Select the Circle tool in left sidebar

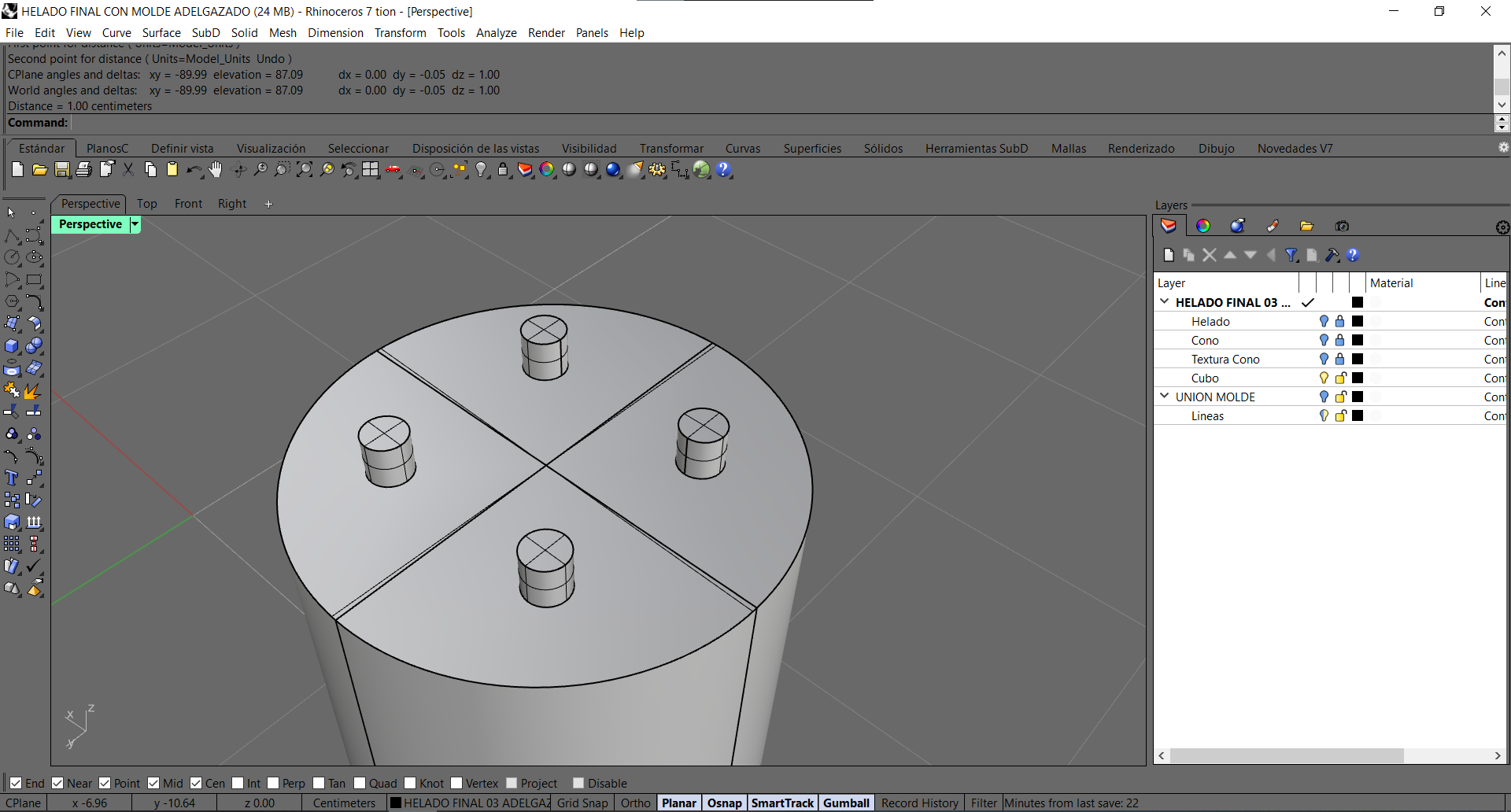click(12, 257)
